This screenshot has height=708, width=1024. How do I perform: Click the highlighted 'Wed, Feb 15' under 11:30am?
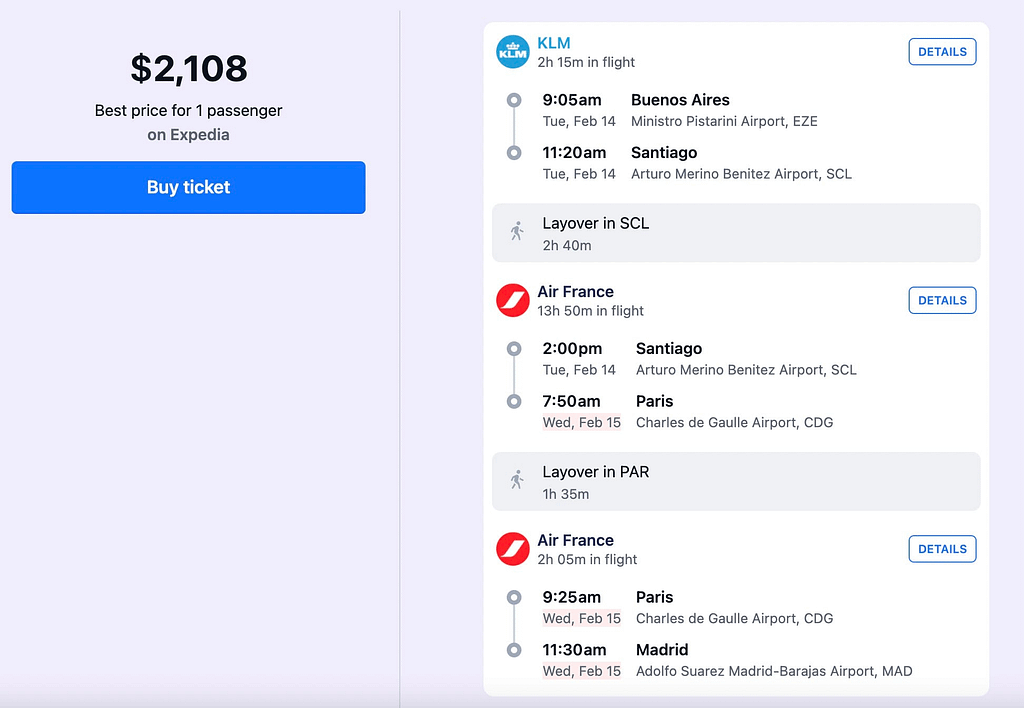click(582, 671)
